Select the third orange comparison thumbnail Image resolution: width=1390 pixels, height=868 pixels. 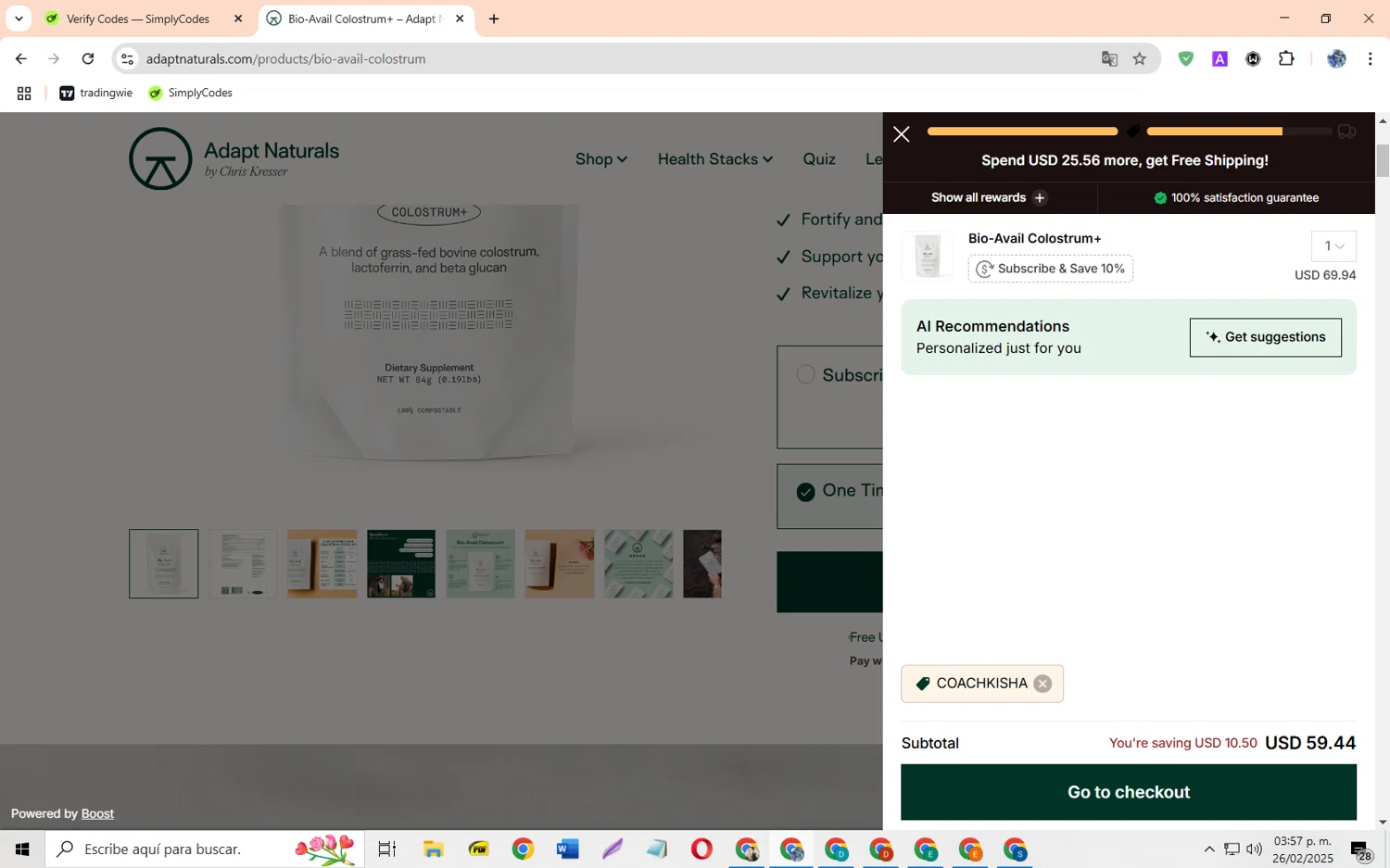click(322, 564)
